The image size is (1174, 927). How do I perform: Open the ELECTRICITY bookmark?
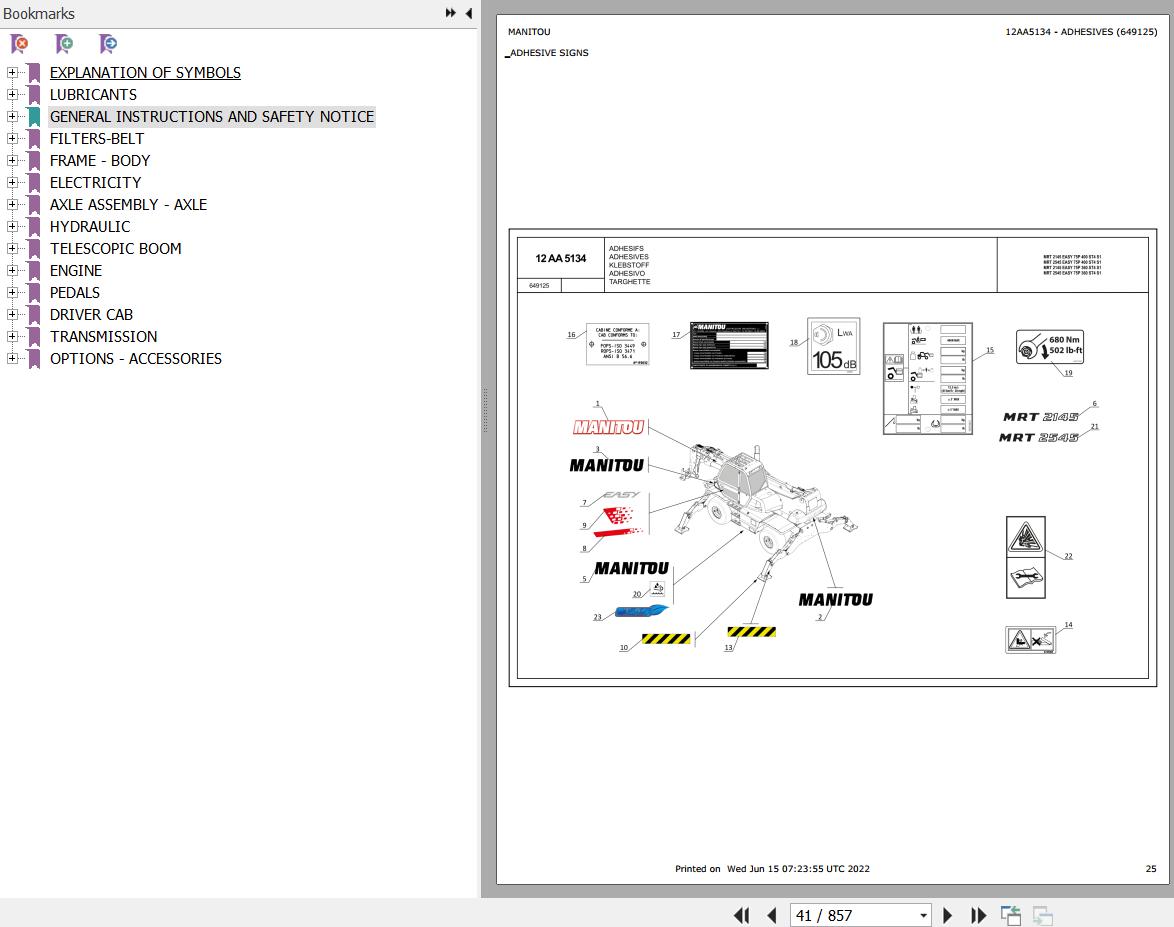(x=96, y=183)
